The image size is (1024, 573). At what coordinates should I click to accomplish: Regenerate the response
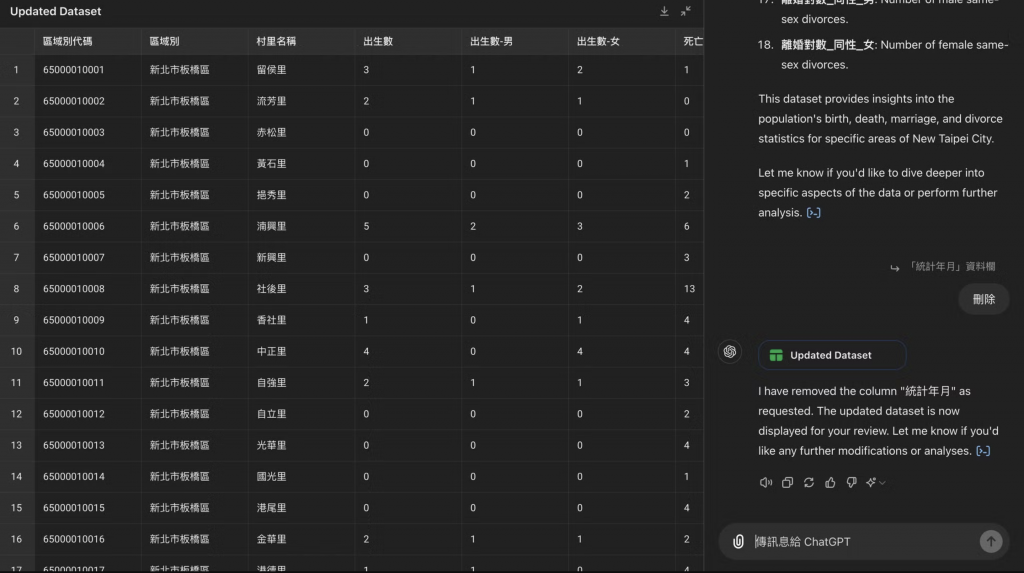[x=808, y=482]
